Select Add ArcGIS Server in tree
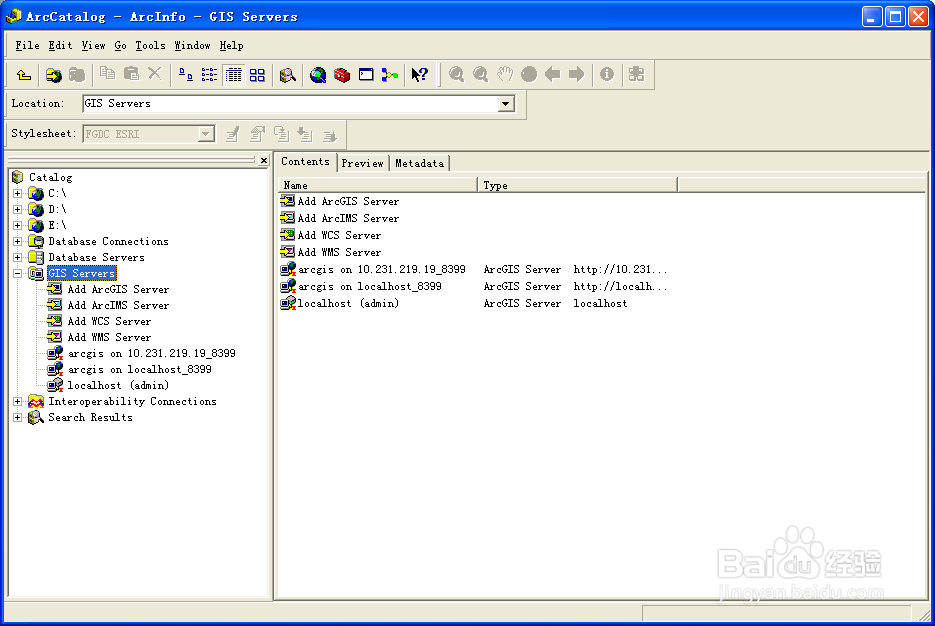The image size is (935, 626). point(118,289)
